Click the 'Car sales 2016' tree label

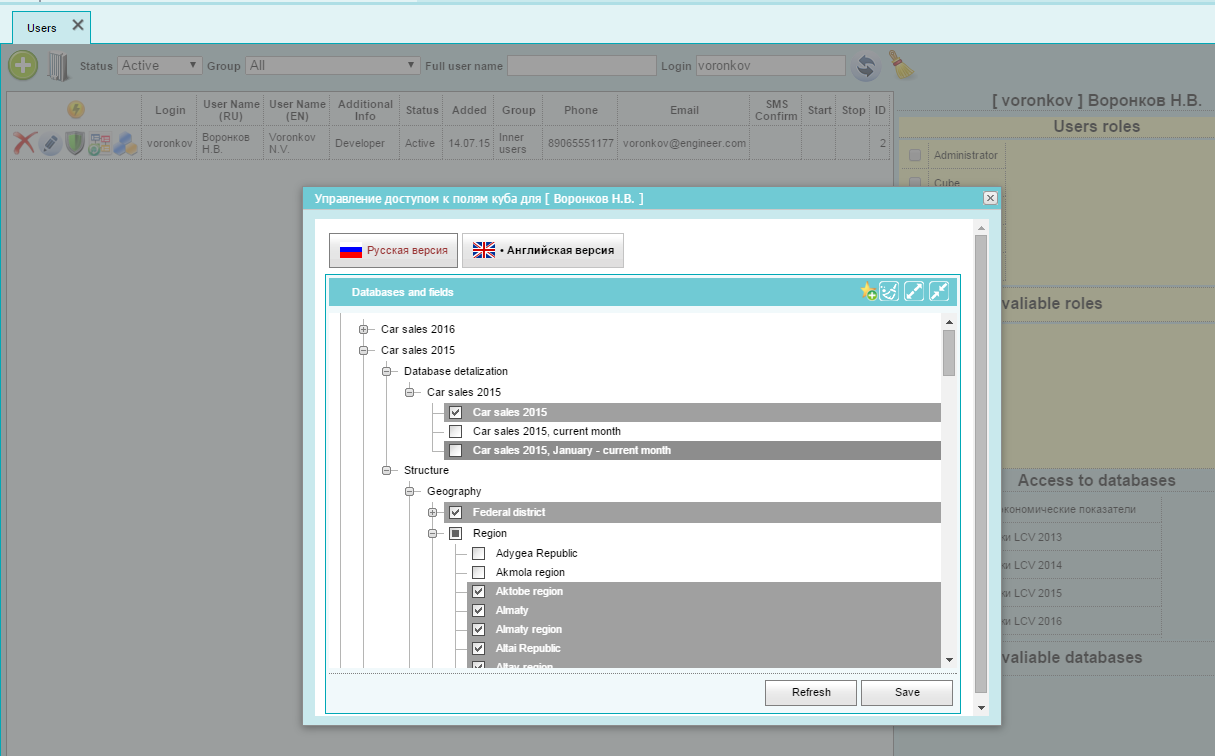click(x=418, y=329)
